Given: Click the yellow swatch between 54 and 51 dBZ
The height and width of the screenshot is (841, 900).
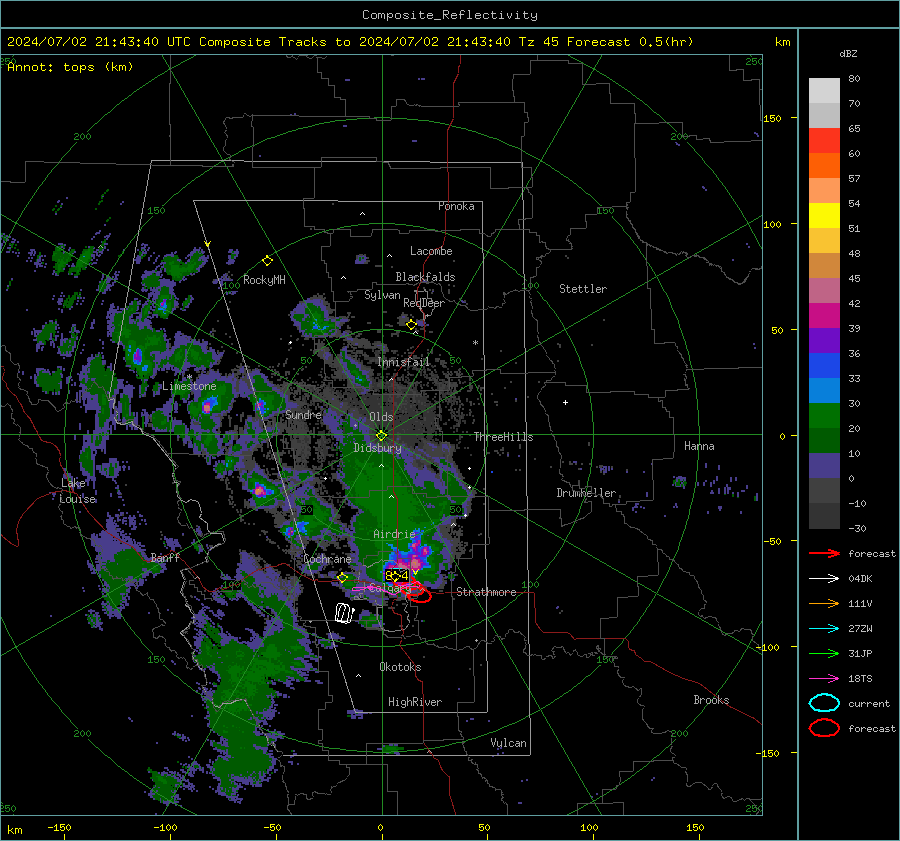Looking at the screenshot, I should (824, 216).
